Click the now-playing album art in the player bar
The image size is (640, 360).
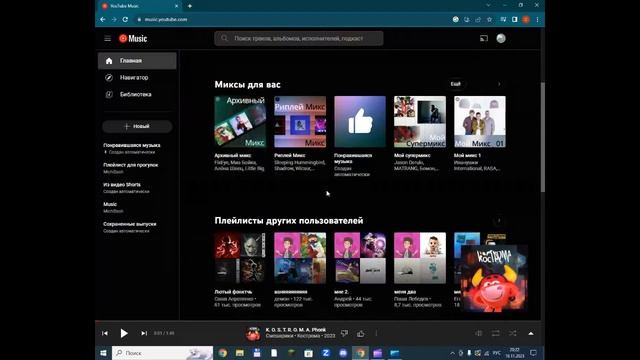[253, 333]
